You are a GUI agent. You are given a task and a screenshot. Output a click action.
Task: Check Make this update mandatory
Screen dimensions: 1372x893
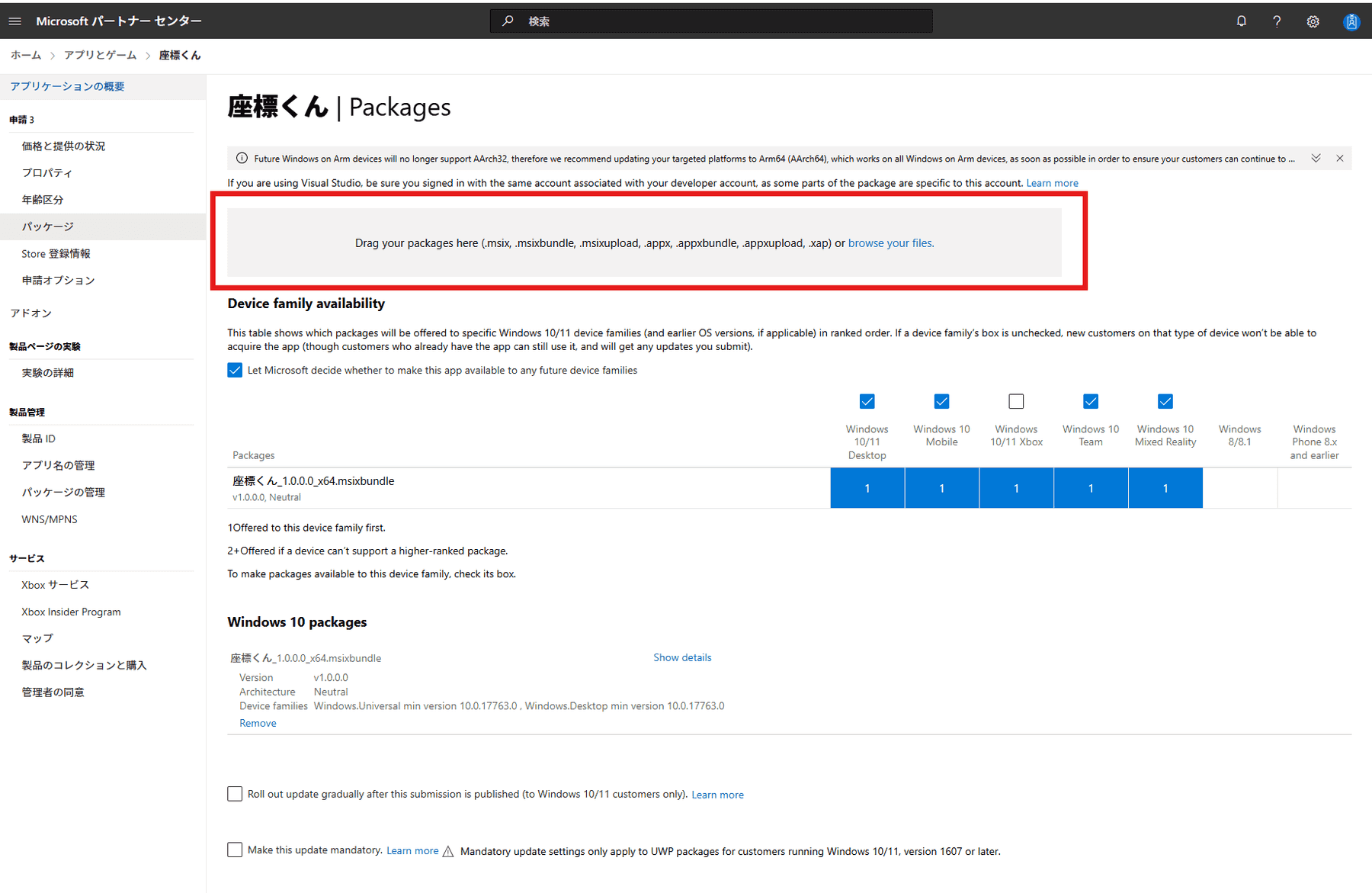235,850
